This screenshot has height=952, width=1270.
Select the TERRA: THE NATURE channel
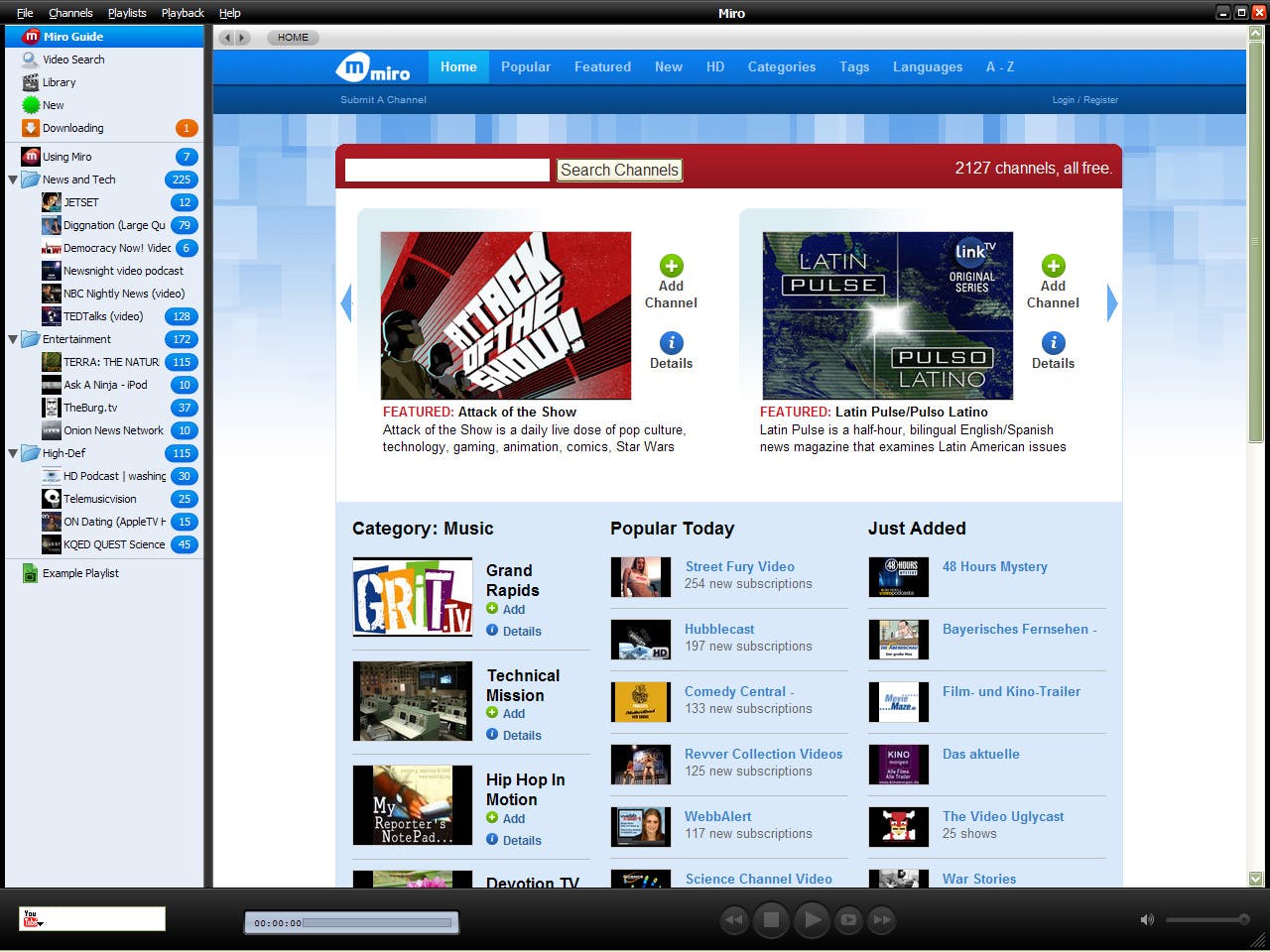104,362
